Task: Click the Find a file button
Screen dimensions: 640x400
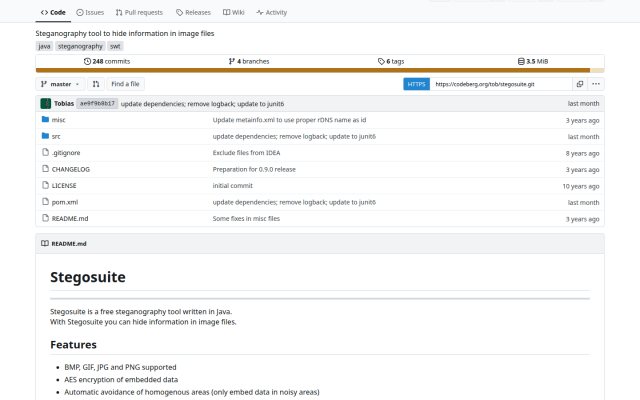Action: 125,84
